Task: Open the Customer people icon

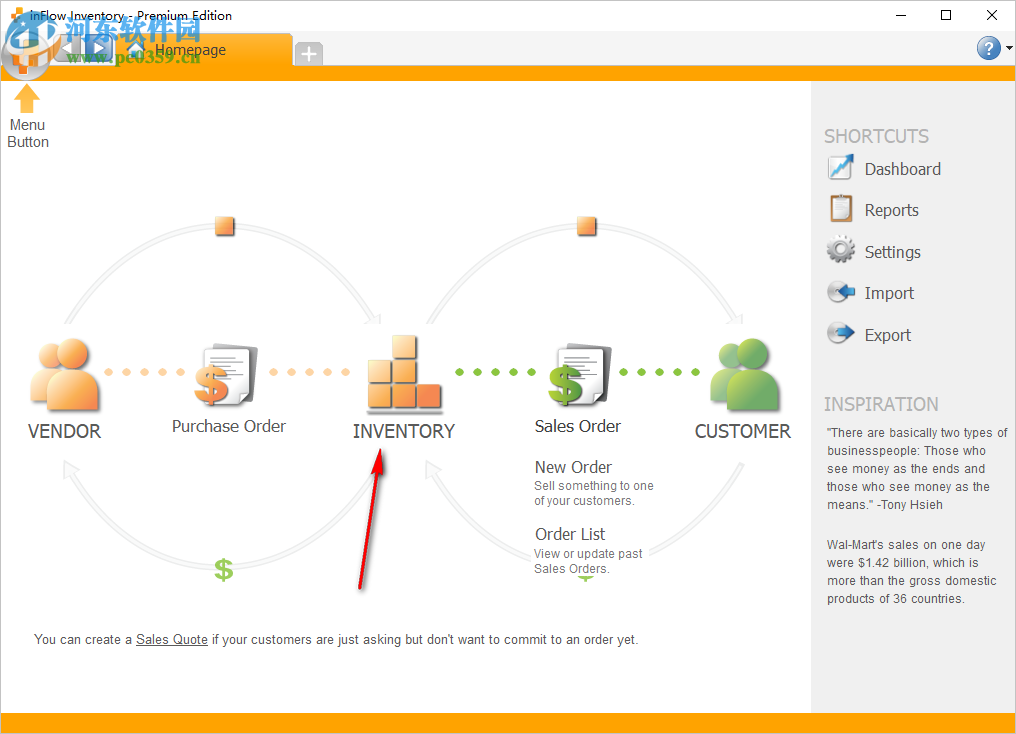Action: 745,374
